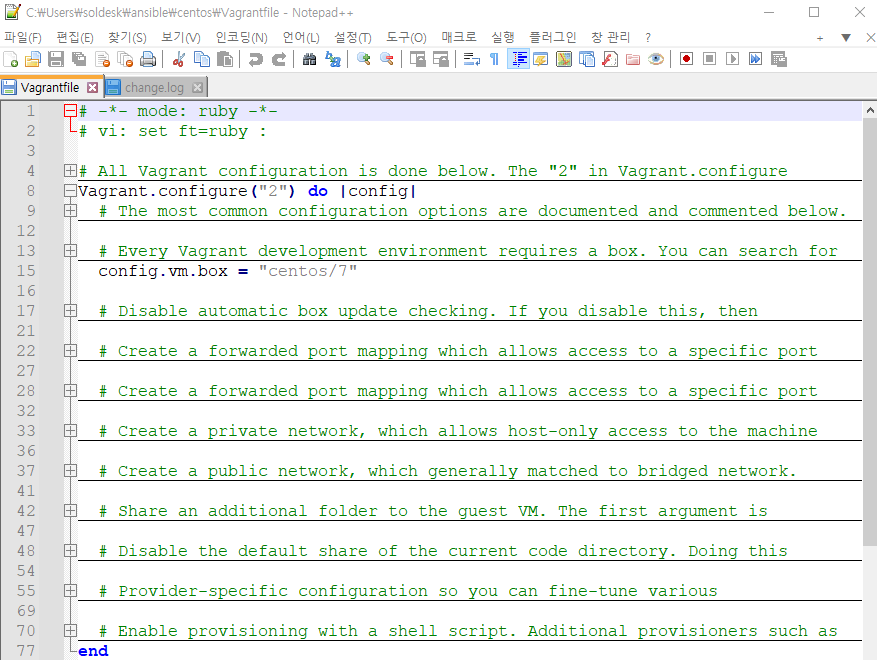Create a new file with the New icon
The image size is (877, 660).
point(11,59)
